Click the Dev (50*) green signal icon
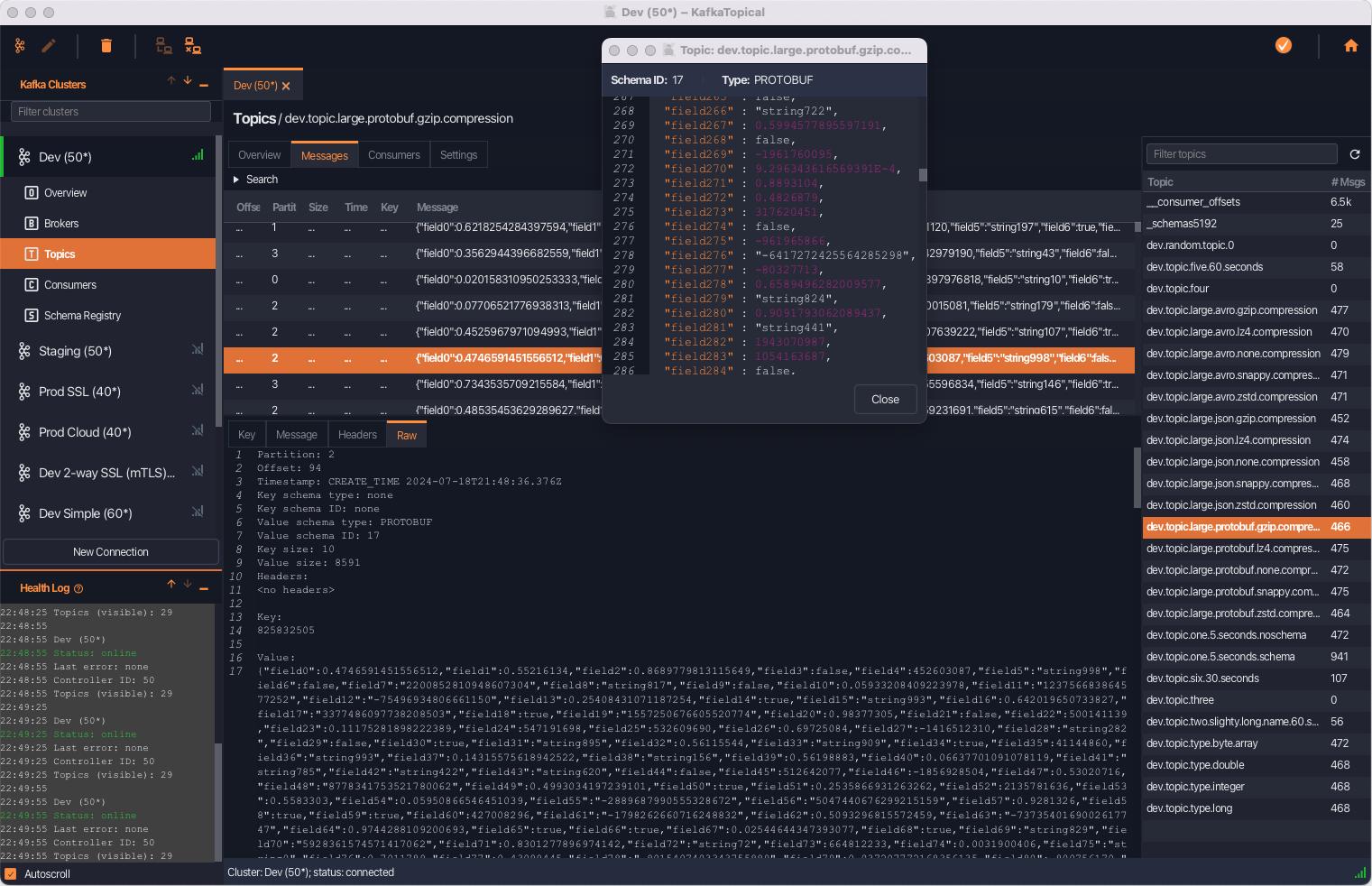 [198, 155]
